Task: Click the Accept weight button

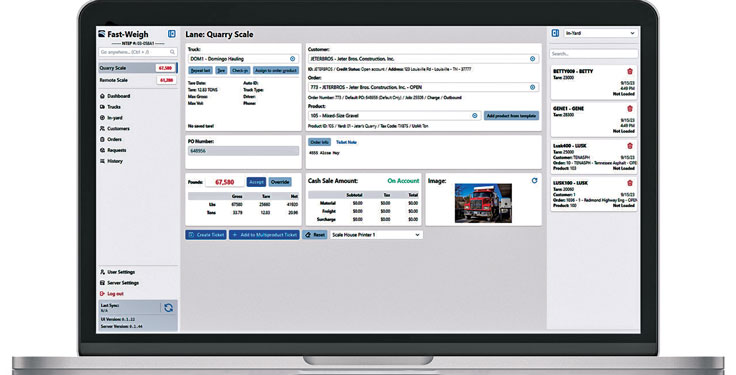Action: 256,182
